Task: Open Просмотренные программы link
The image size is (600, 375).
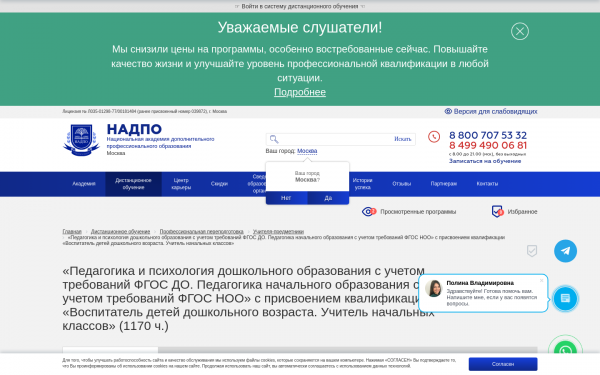Action: (418, 212)
